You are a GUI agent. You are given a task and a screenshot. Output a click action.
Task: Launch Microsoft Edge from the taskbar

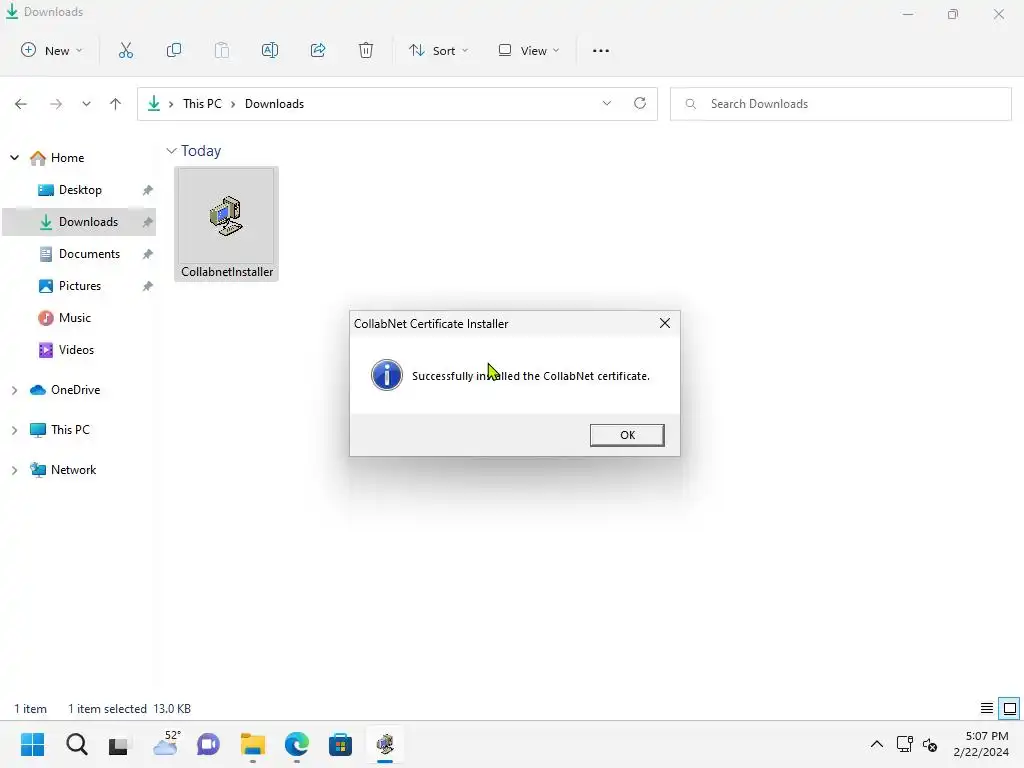tap(296, 744)
